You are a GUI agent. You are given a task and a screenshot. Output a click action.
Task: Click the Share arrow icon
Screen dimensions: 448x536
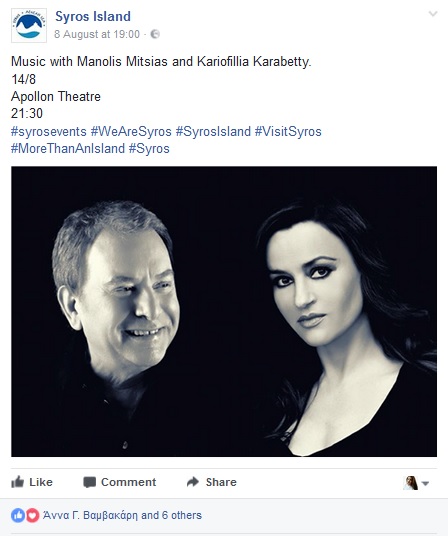193,482
